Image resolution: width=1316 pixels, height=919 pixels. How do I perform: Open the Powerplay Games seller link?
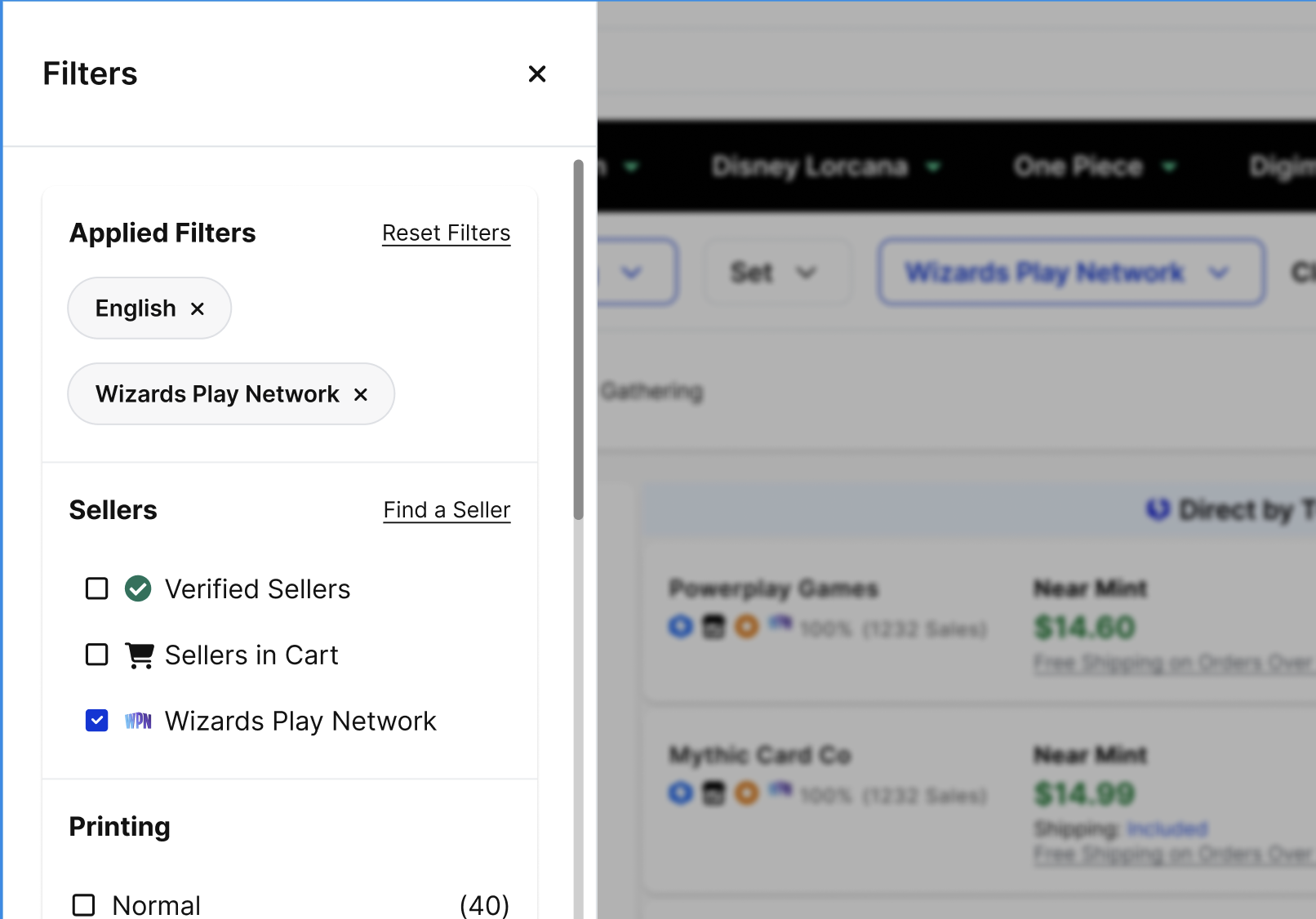774,588
